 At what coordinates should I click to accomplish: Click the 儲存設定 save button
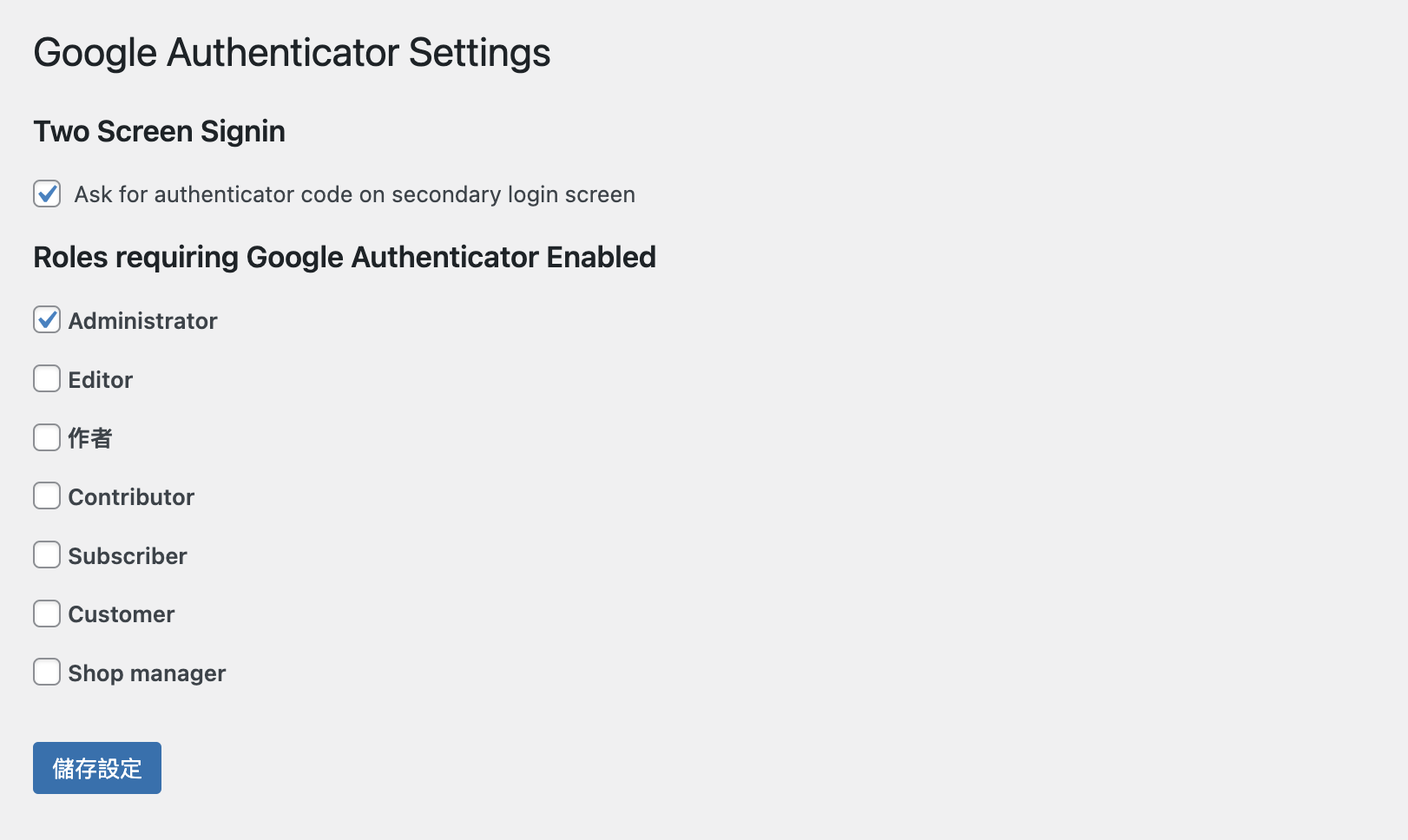tap(96, 767)
